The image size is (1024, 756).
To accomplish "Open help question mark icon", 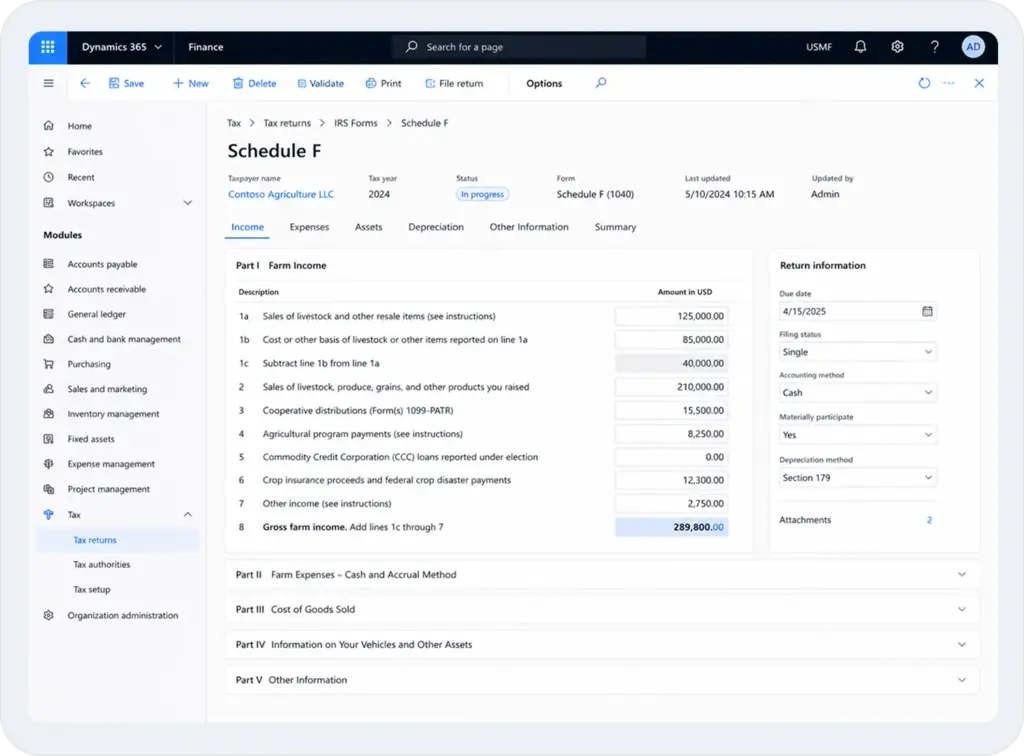I will pyautogui.click(x=935, y=47).
